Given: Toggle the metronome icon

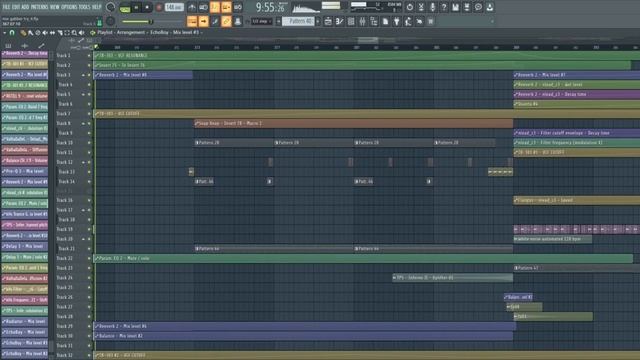Looking at the screenshot, I should click(x=192, y=7).
